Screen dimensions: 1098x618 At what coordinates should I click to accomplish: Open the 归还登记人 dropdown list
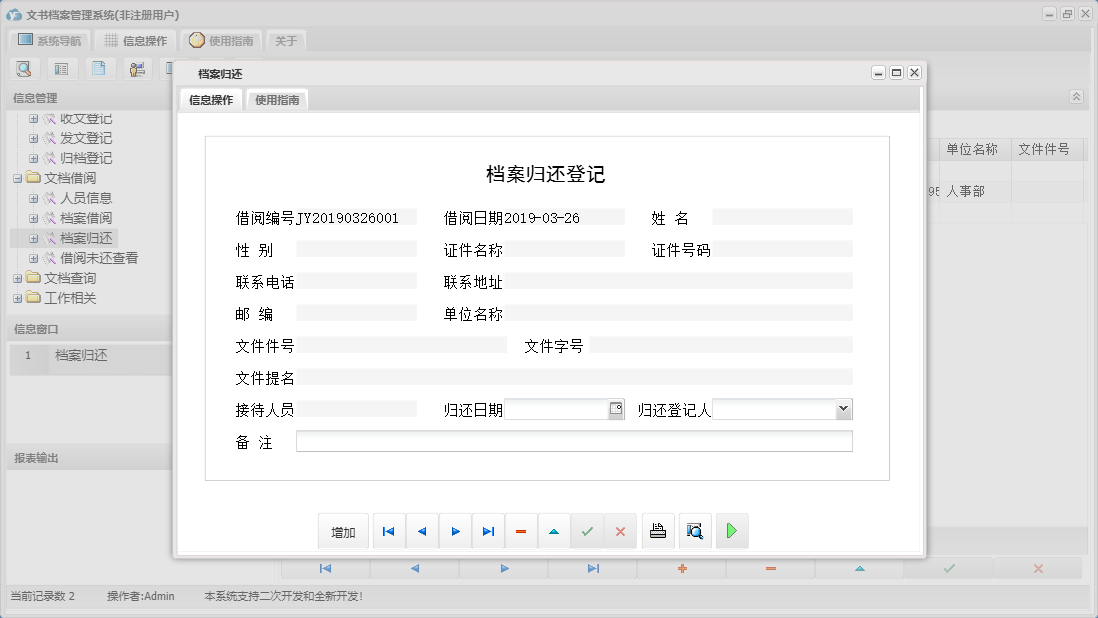[x=843, y=408]
